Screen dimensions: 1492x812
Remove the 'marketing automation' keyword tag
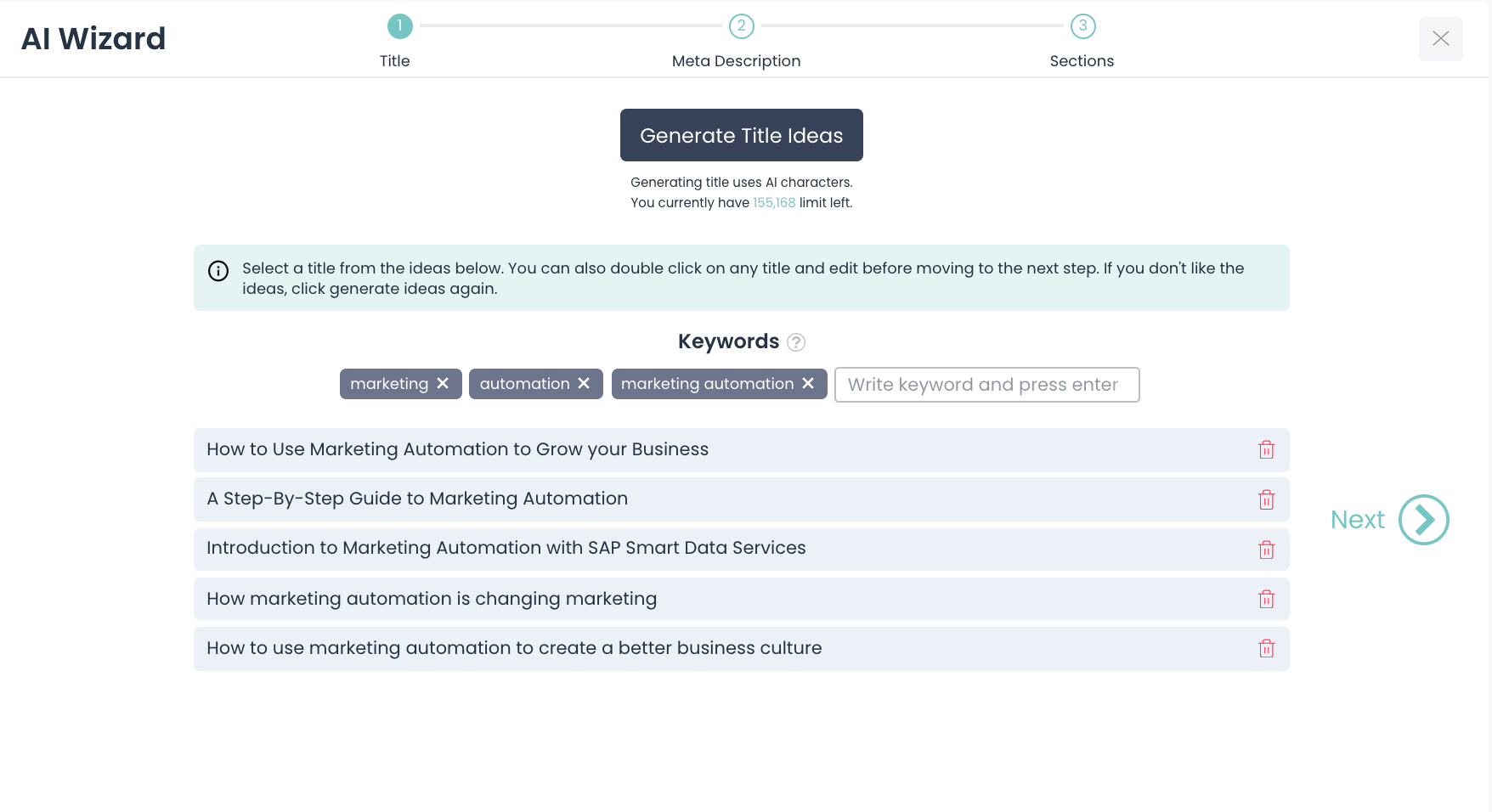808,384
